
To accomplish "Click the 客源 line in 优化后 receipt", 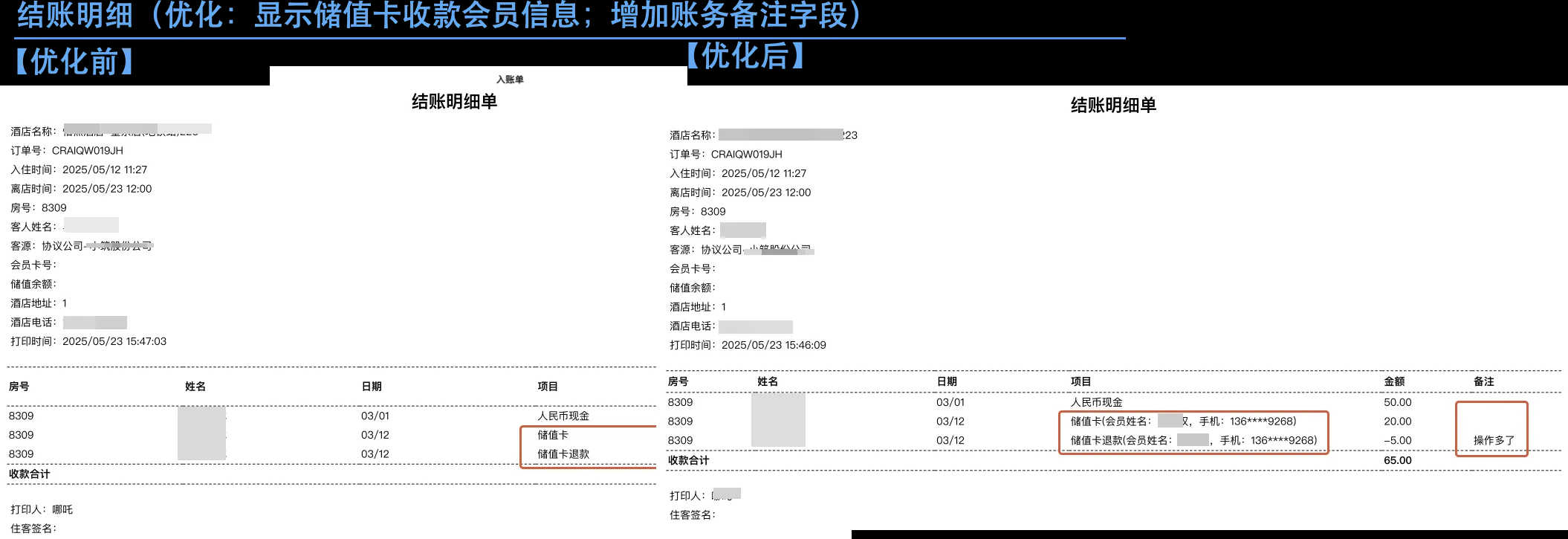I will tap(742, 250).
